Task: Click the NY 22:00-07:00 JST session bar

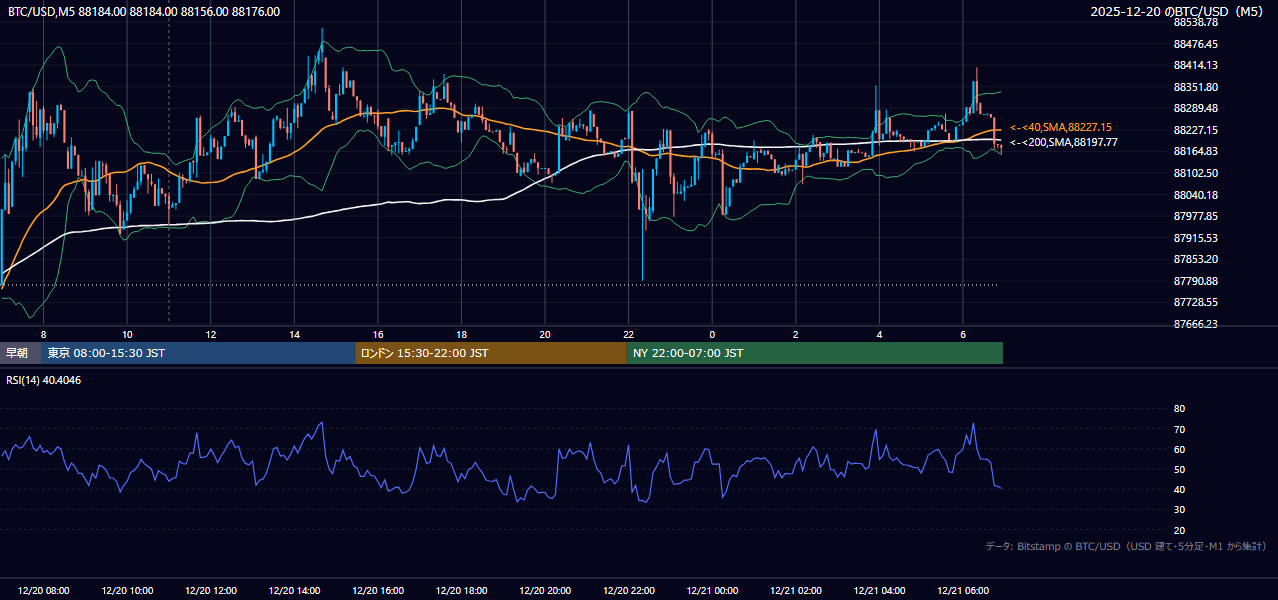Action: [x=815, y=353]
